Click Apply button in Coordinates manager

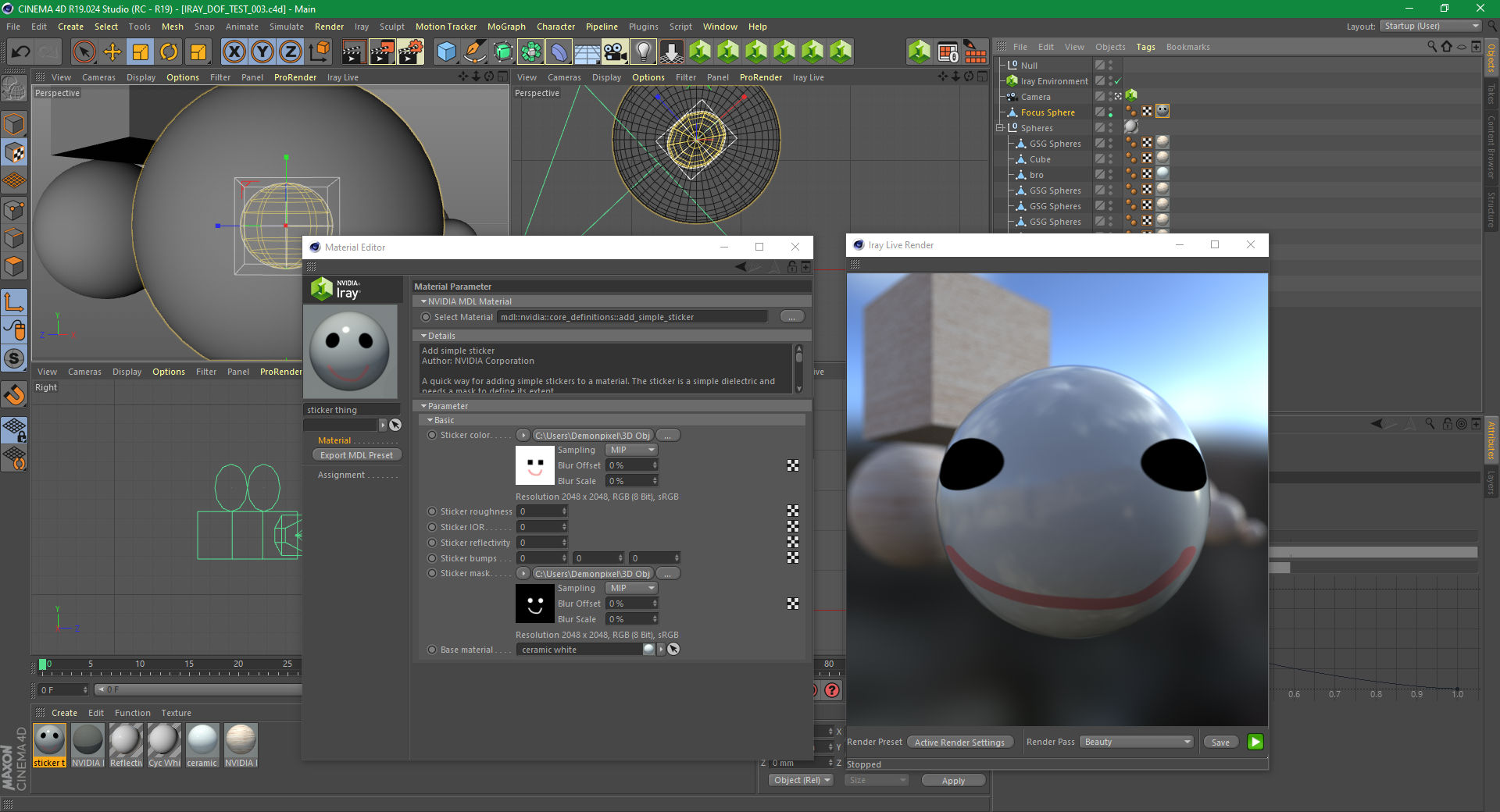(953, 781)
